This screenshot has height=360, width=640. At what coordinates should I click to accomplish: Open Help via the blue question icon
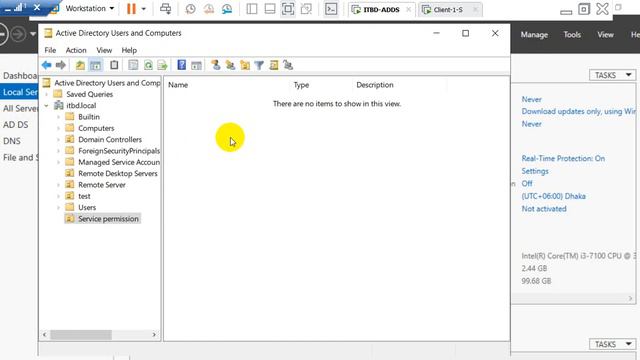coord(181,65)
